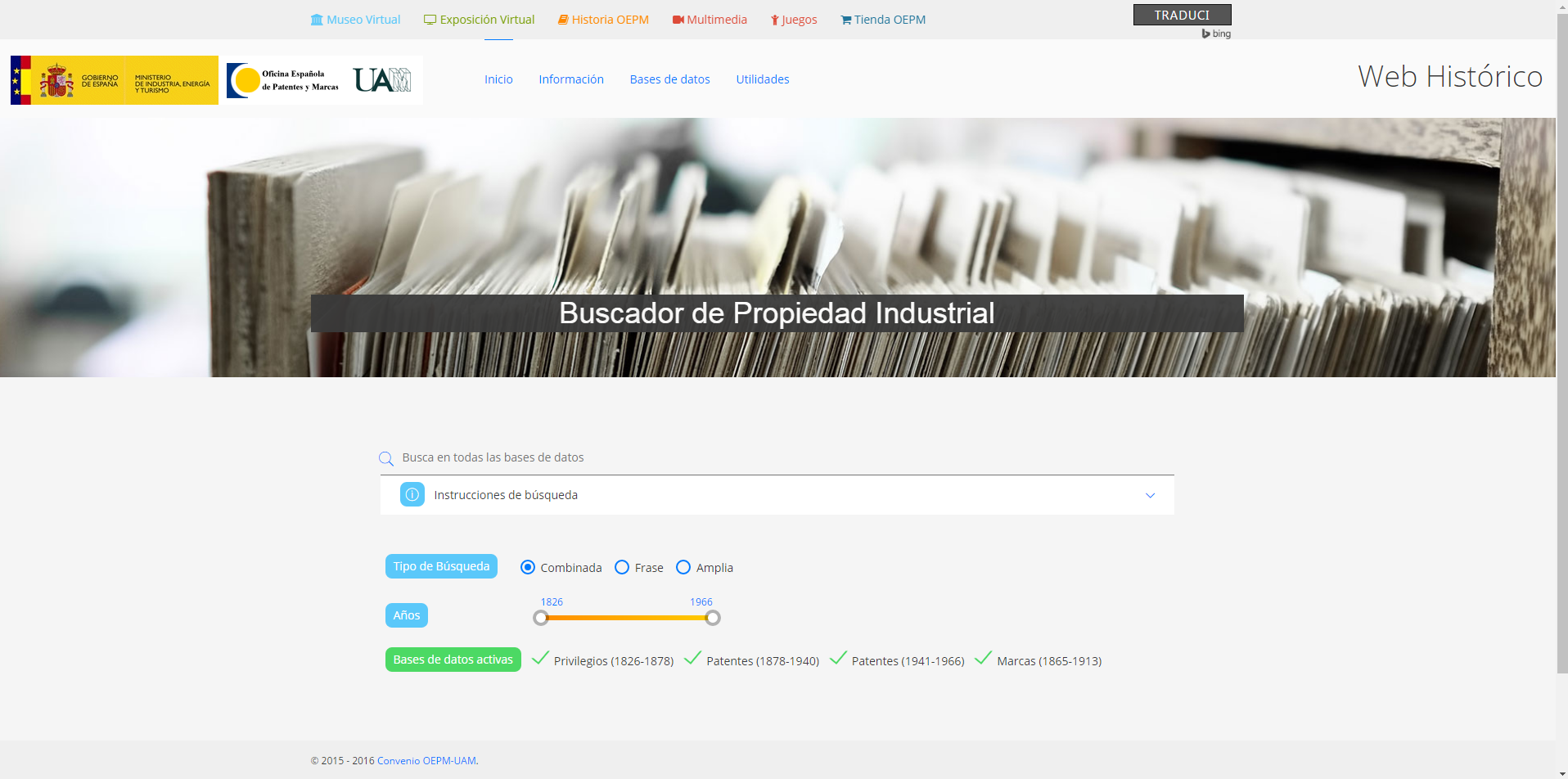Toggle the Privilegios (1826-1878) database checkmark
1568x779 pixels.
[540, 658]
